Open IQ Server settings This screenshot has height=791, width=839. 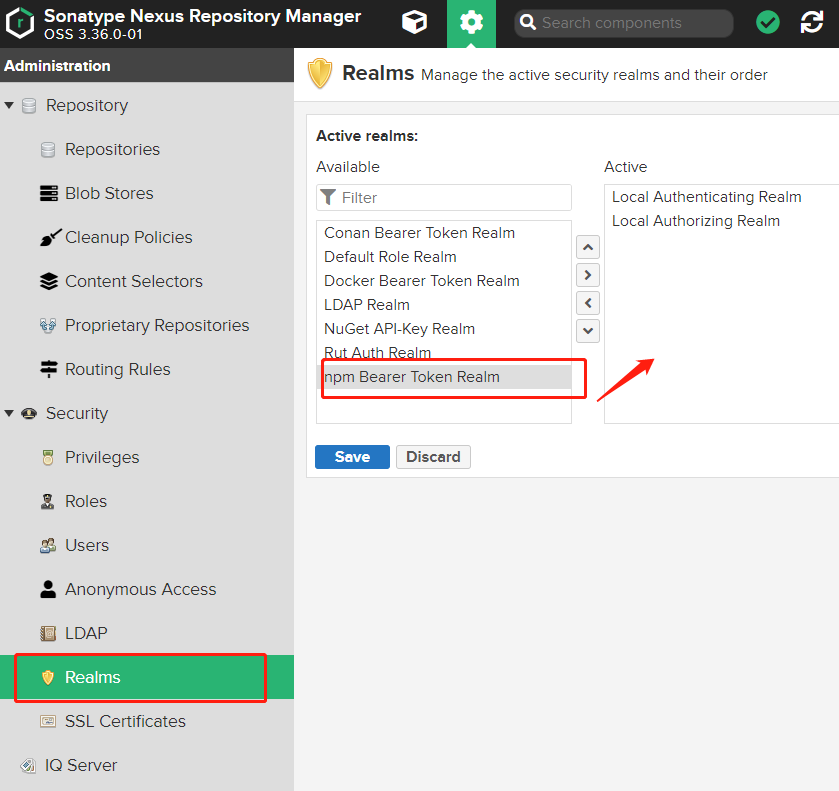(81, 766)
